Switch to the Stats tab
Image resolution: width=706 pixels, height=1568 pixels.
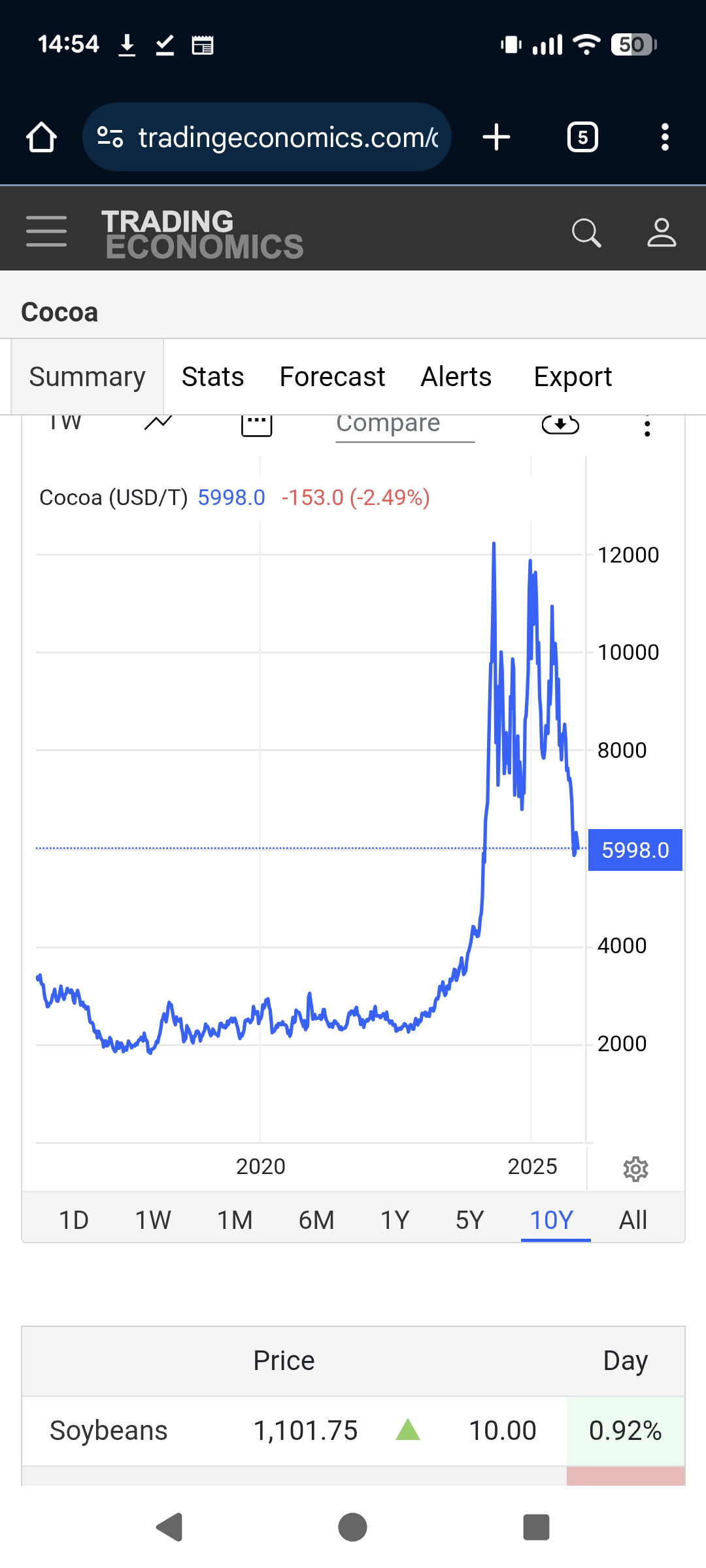point(212,377)
